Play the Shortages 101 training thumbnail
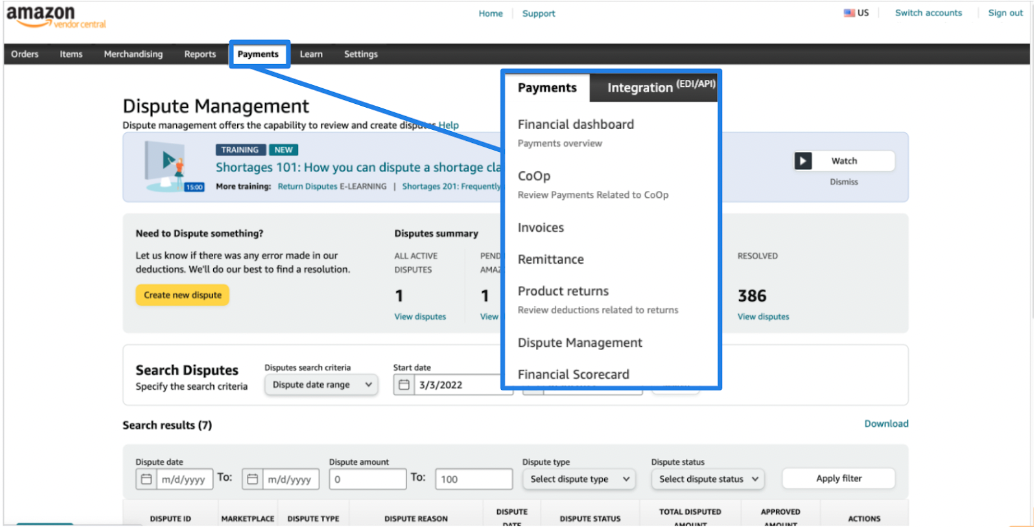The width and height of the screenshot is (1034, 528). tap(166, 165)
